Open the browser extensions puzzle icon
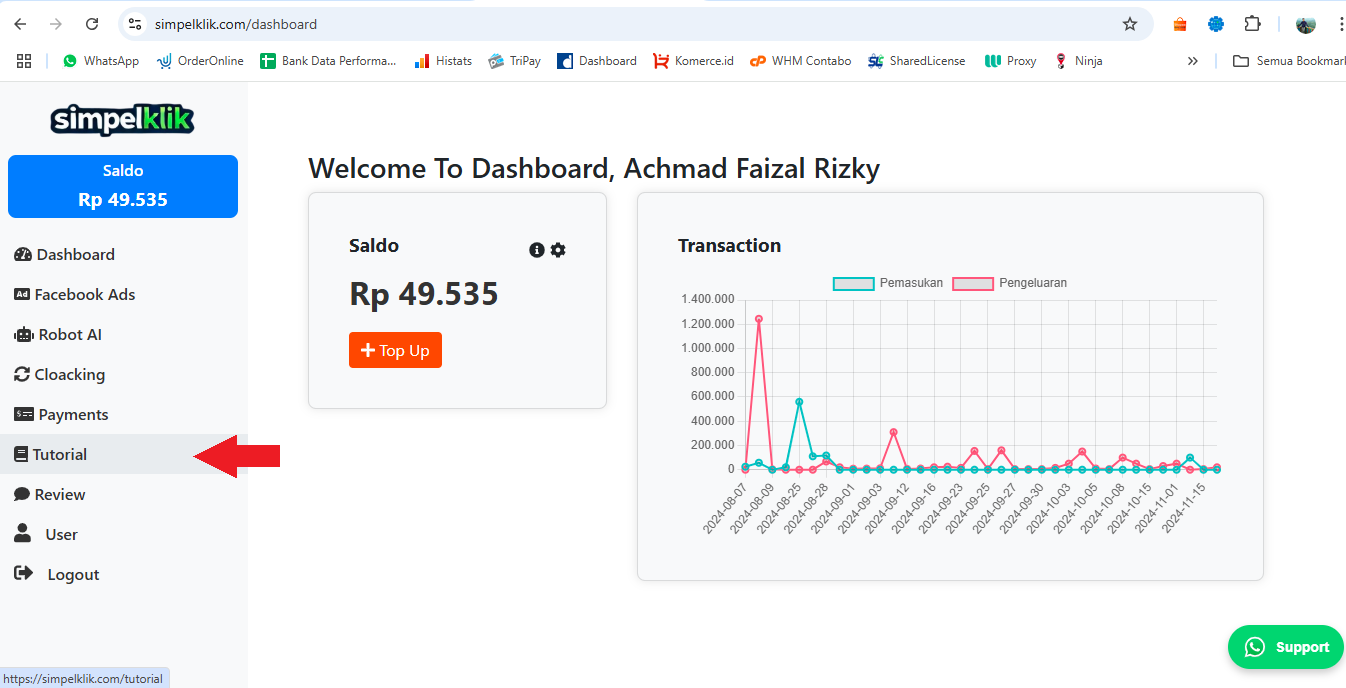 1252,24
